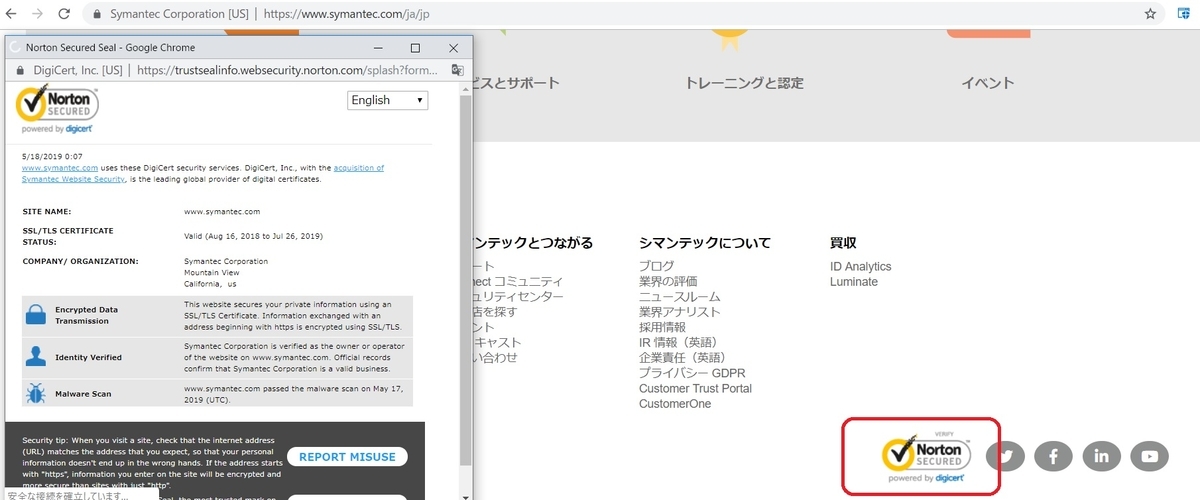The height and width of the screenshot is (500, 1200).
Task: Reload the Symantec page
Action: click(65, 15)
